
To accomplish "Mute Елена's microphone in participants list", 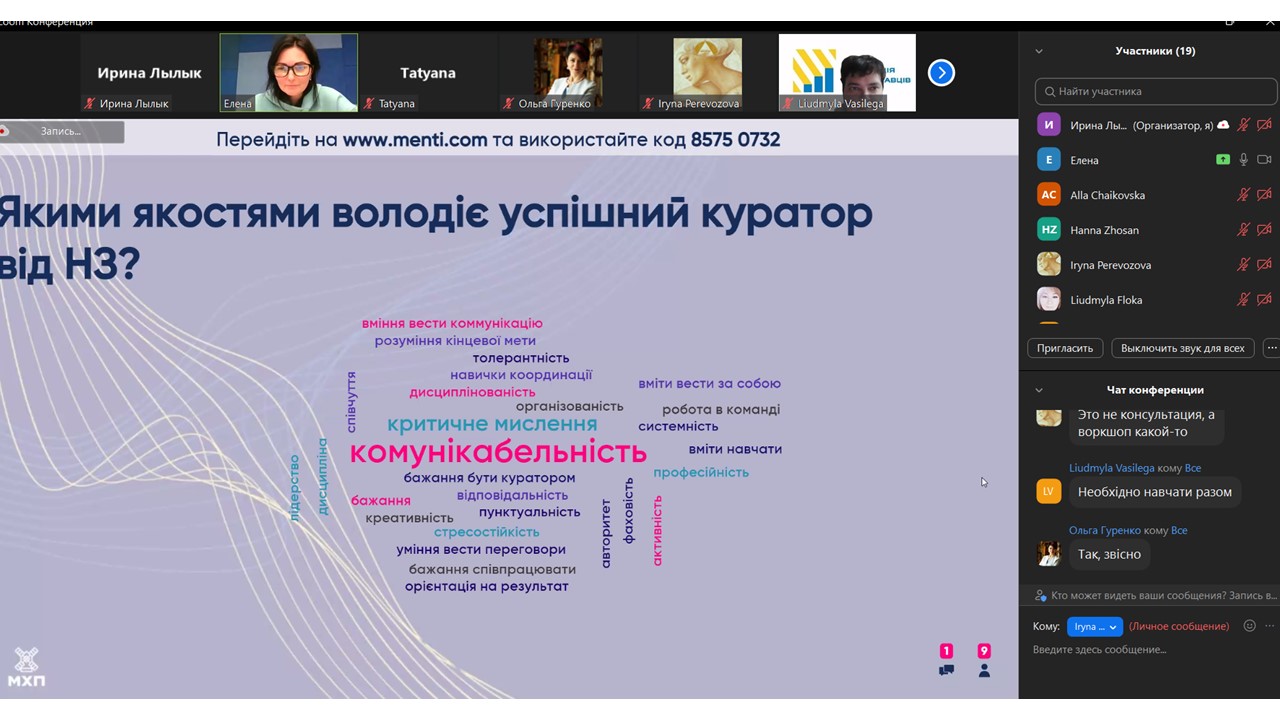I will pos(1244,160).
